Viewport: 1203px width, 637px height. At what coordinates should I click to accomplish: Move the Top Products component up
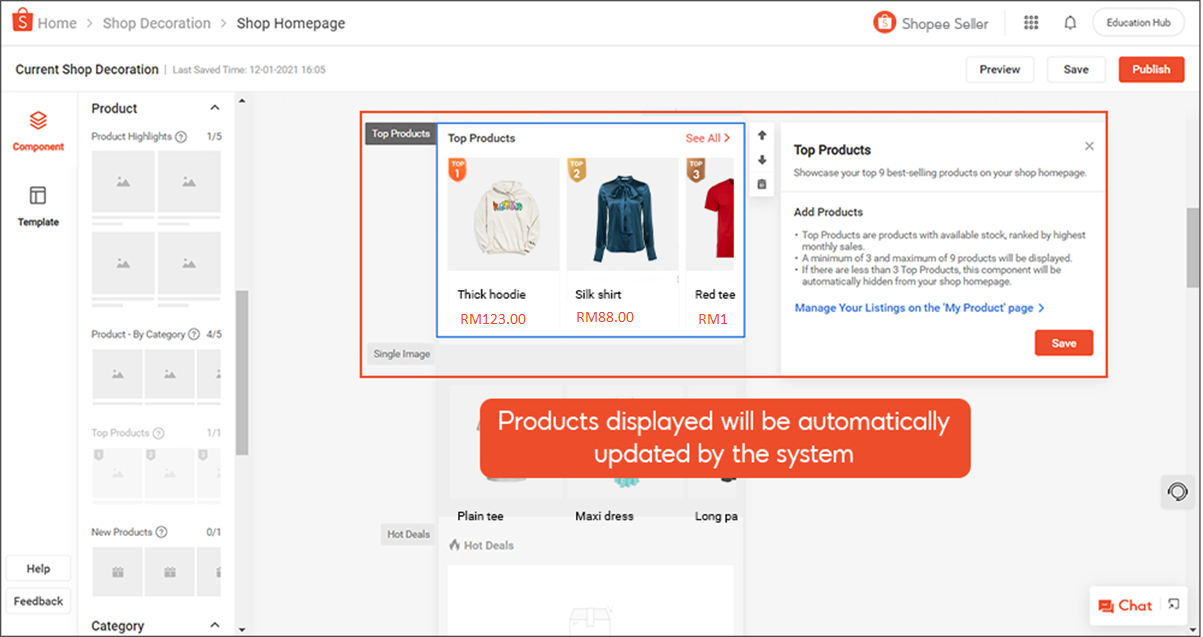(761, 134)
